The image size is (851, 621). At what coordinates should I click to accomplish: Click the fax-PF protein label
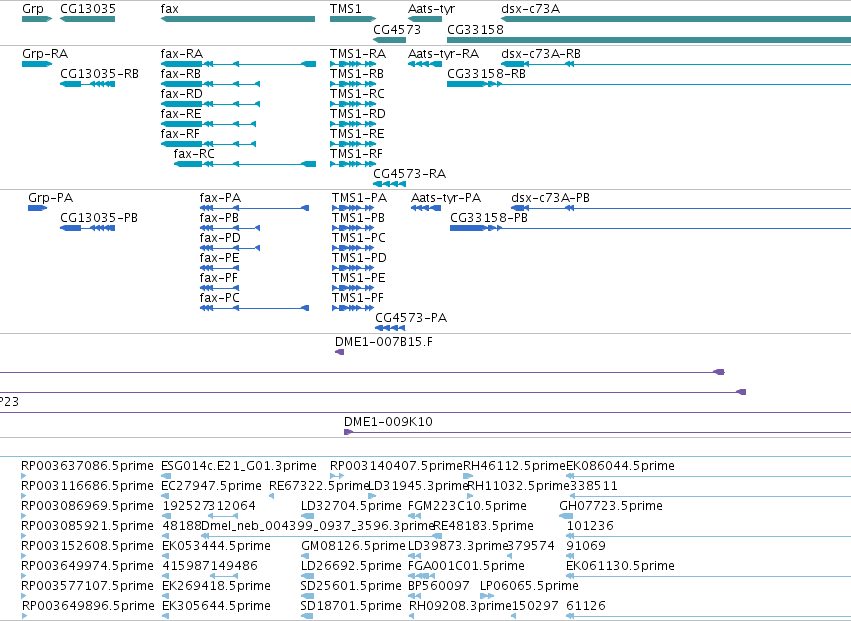[x=219, y=277]
